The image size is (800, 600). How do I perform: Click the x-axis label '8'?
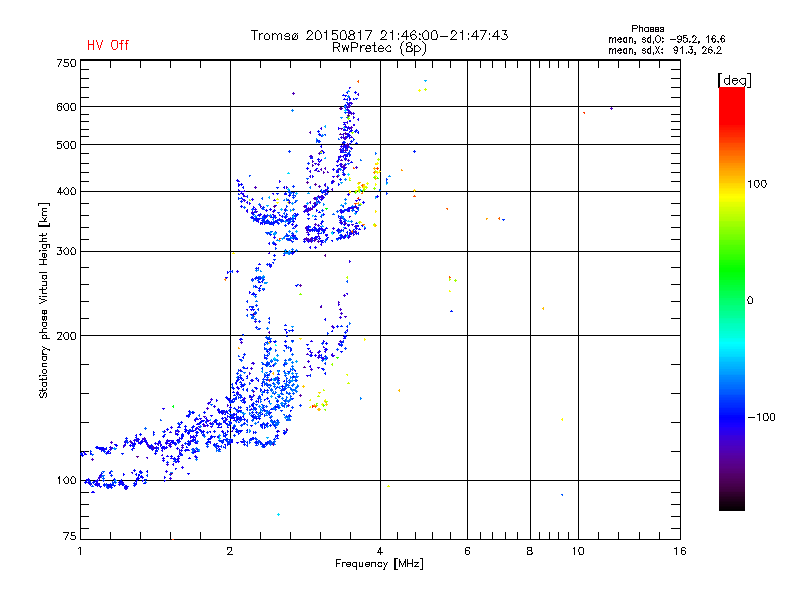(530, 551)
